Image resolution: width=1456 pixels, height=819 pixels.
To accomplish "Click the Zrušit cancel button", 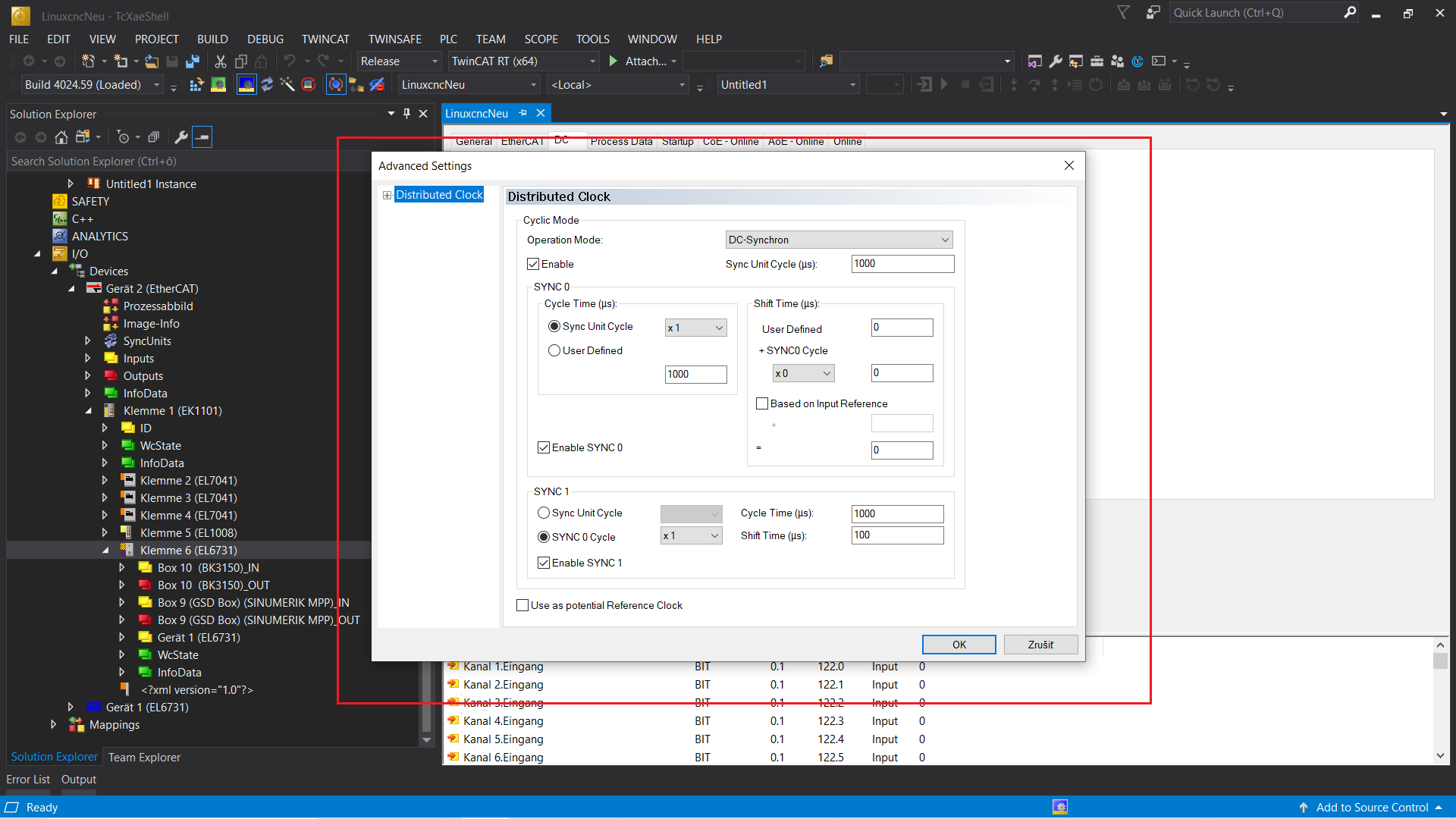I will click(1040, 645).
